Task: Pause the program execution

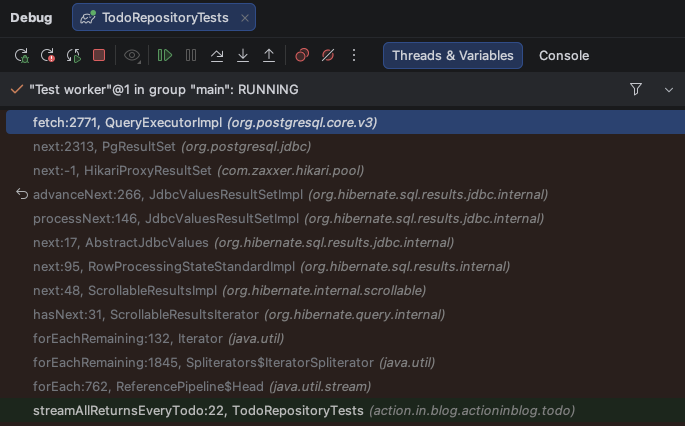Action: pyautogui.click(x=191, y=55)
